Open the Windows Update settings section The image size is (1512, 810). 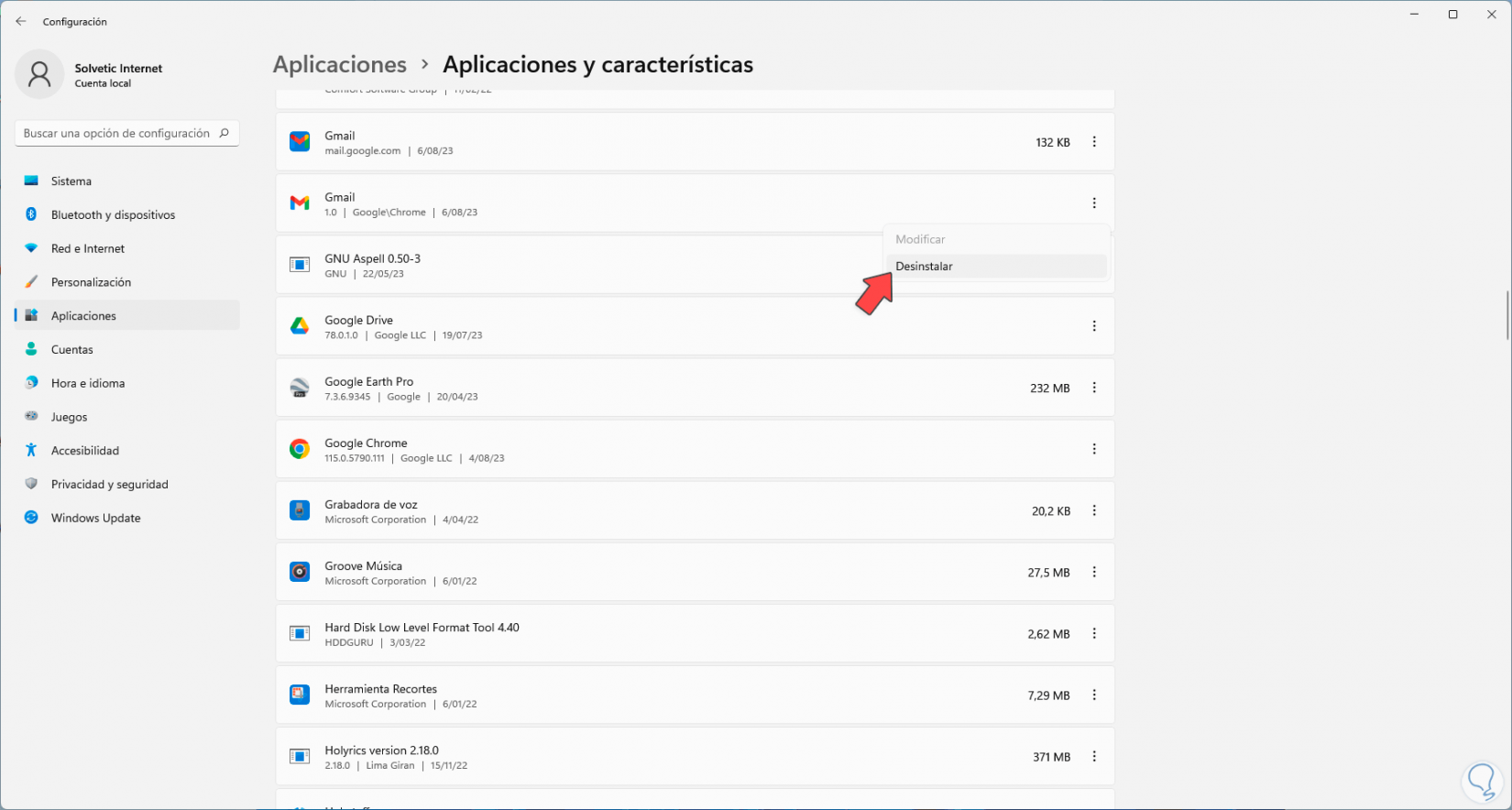click(x=95, y=518)
